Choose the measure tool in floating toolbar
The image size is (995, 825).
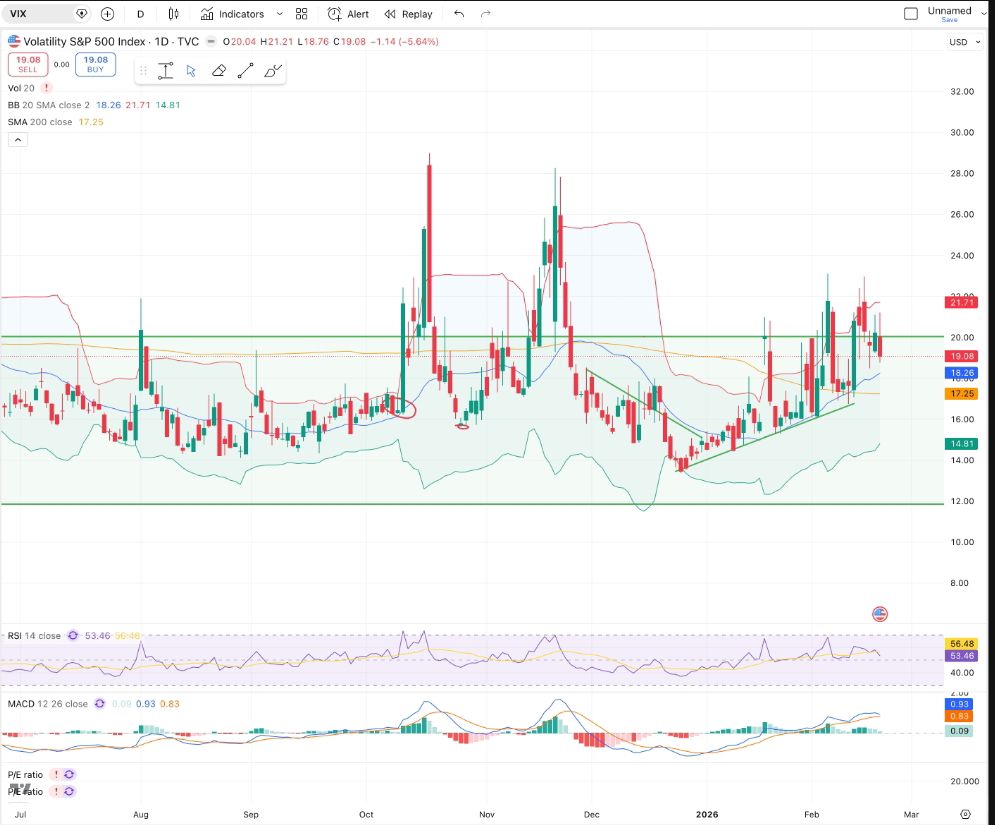[165, 71]
